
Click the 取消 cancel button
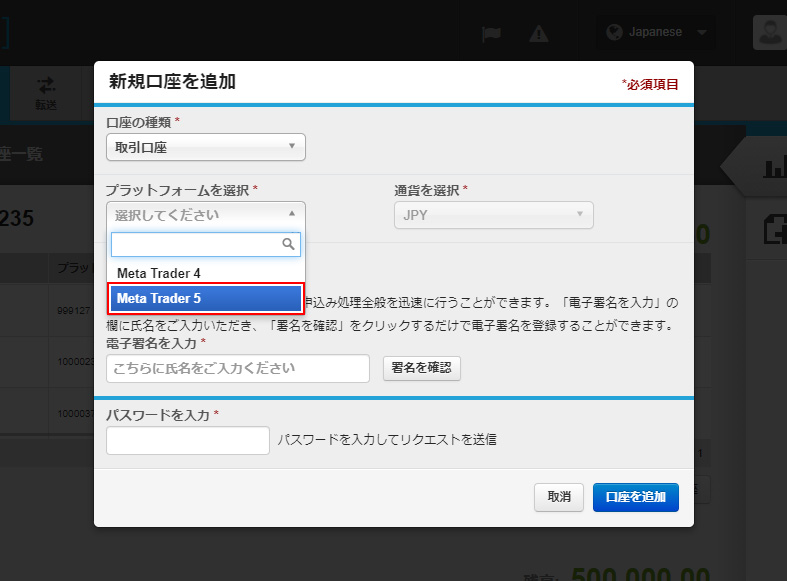pyautogui.click(x=559, y=497)
